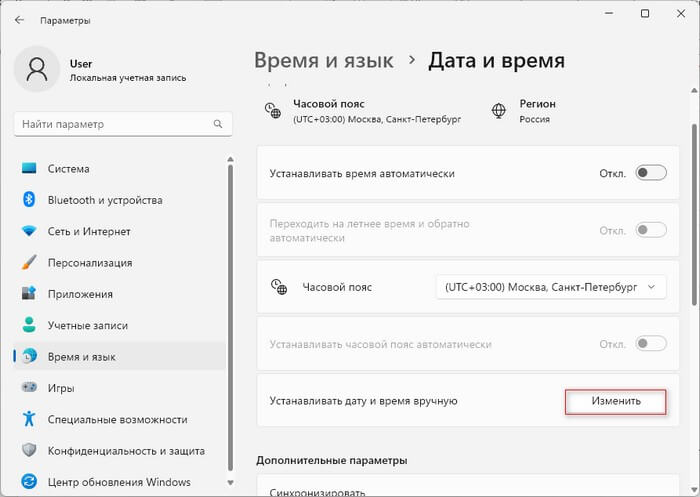Click the Wi-Fi icon for Сеть и Интернет
Image resolution: width=700 pixels, height=497 pixels.
29,231
